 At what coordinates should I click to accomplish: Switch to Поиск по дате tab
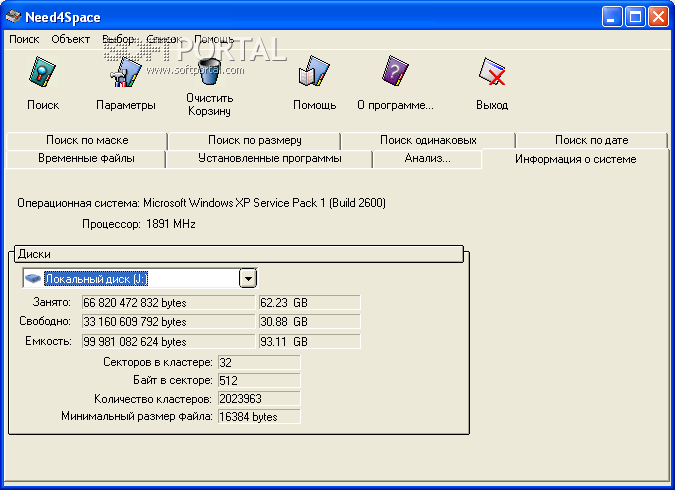[x=591, y=140]
